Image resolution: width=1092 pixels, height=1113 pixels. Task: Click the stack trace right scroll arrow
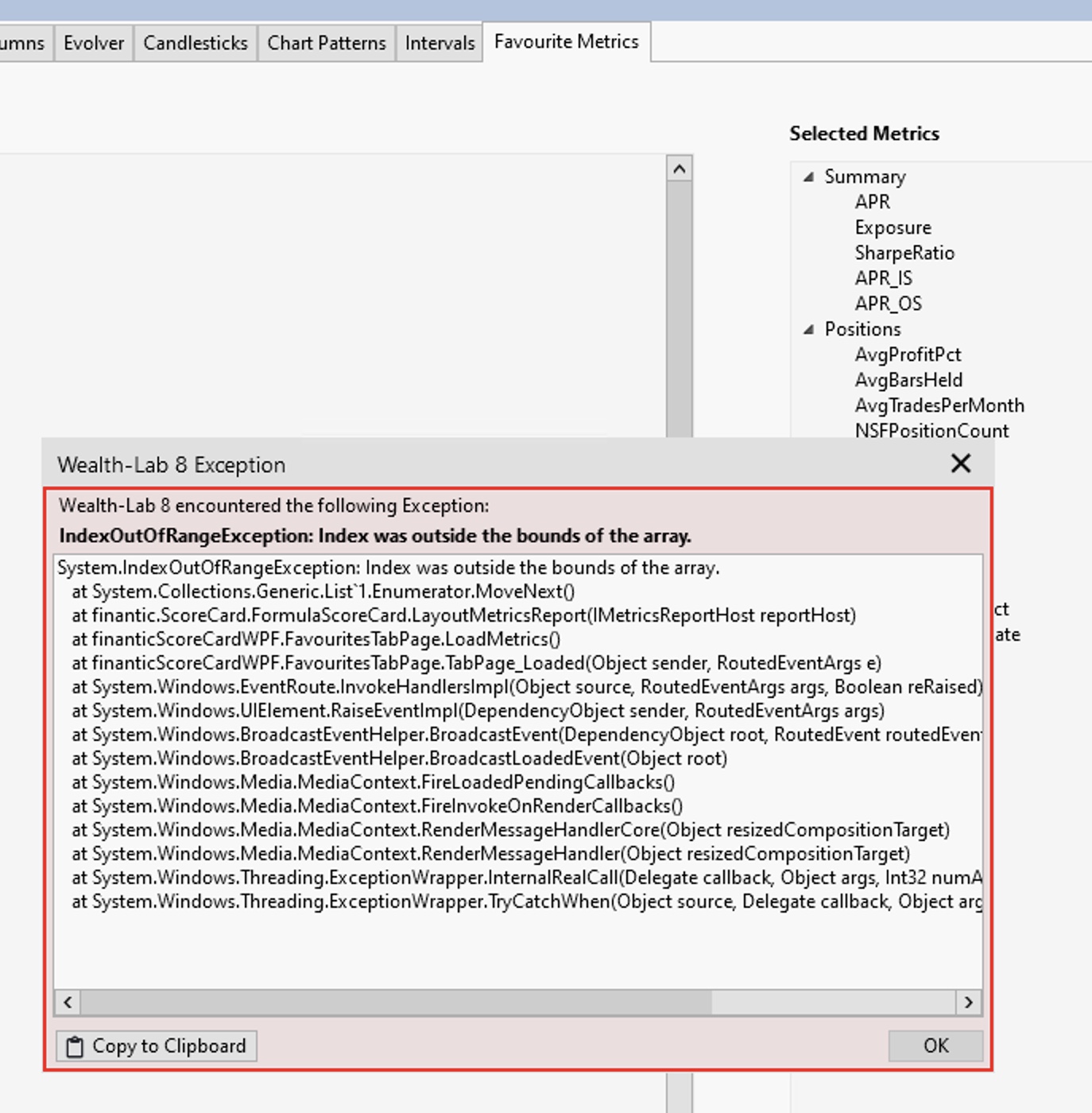pos(968,1002)
